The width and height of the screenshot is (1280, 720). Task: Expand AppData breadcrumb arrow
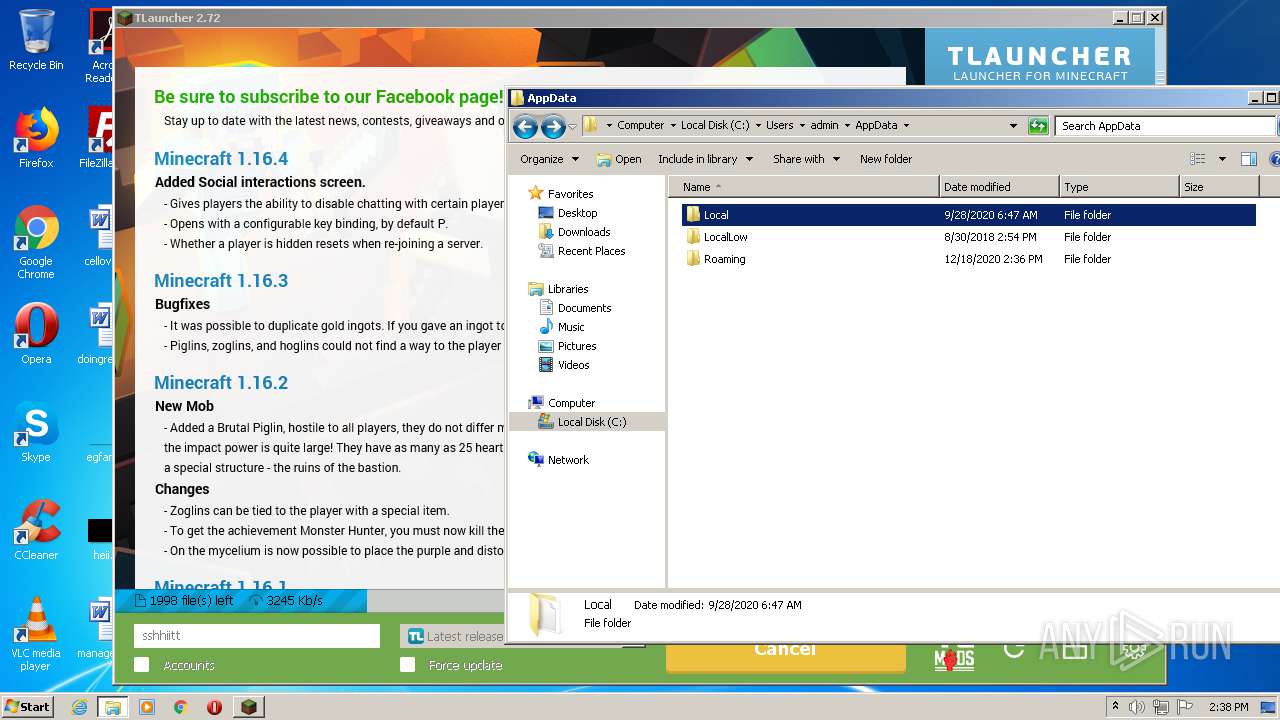(x=906, y=126)
